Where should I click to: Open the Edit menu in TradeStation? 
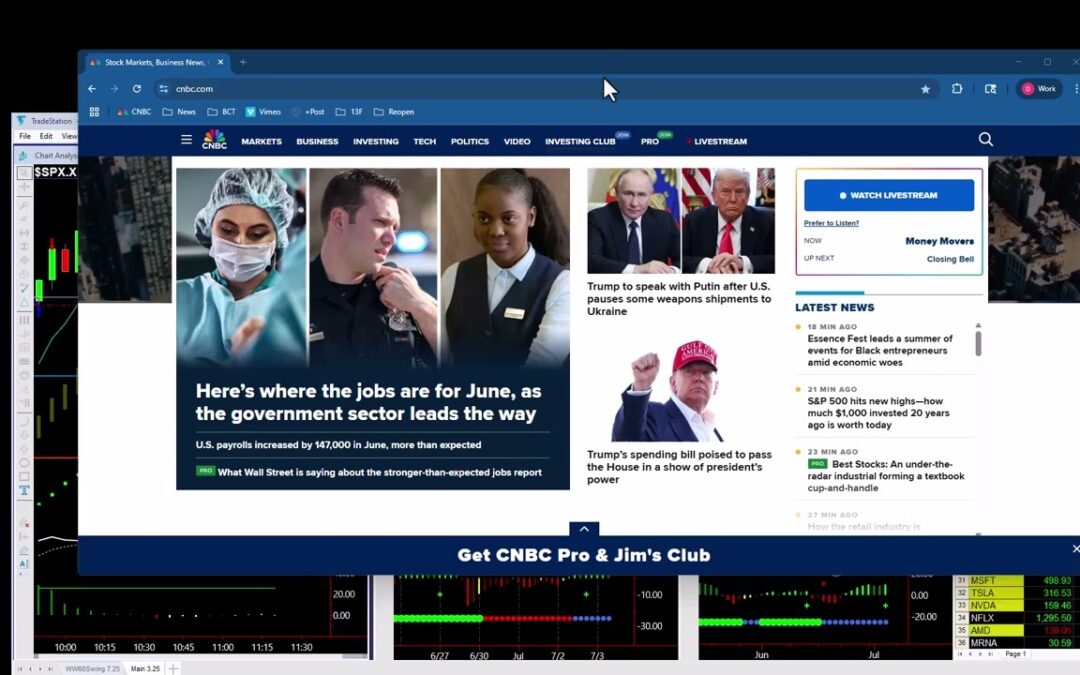click(46, 136)
